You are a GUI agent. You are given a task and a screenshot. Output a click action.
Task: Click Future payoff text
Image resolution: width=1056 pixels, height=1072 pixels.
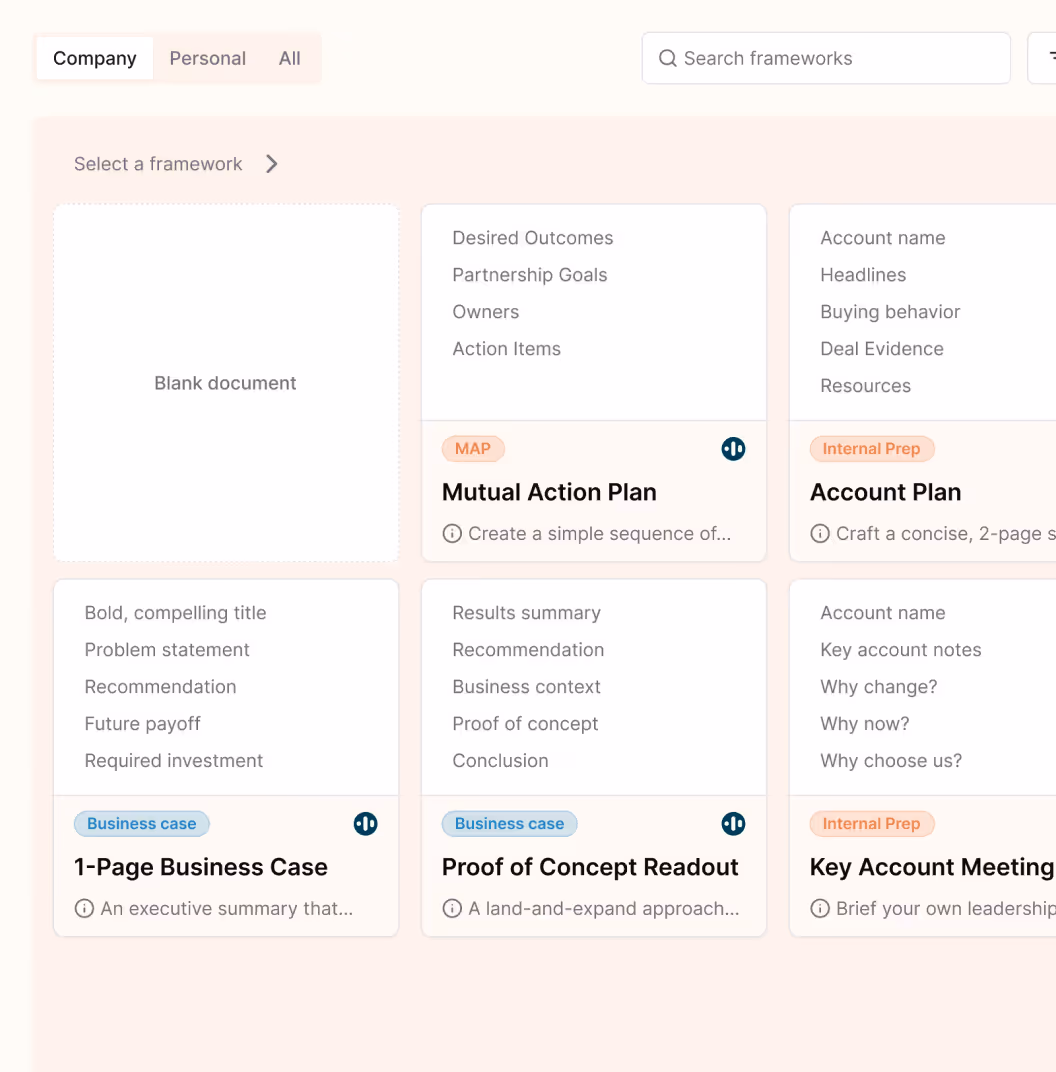142,723
